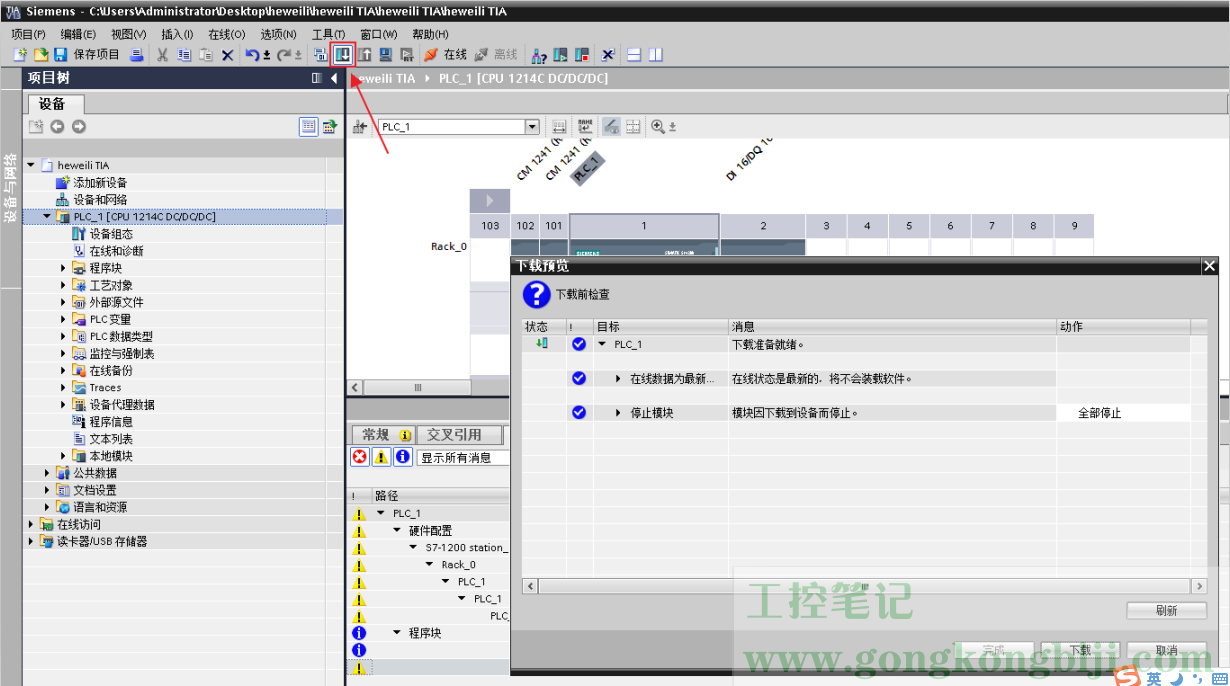Click the zoom magnifier icon in device view
This screenshot has width=1230, height=686.
(658, 127)
